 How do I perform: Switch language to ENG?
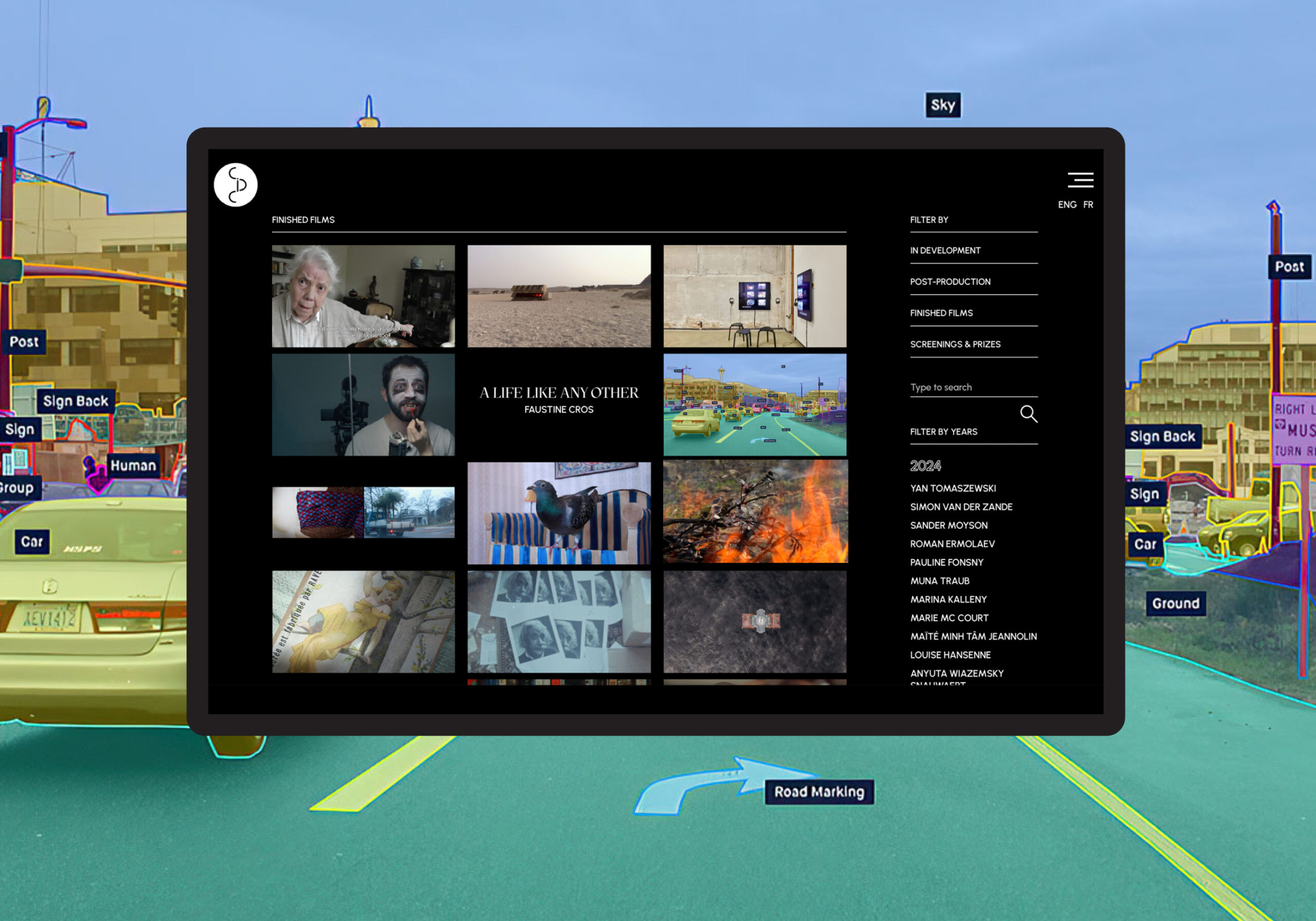pyautogui.click(x=1067, y=205)
